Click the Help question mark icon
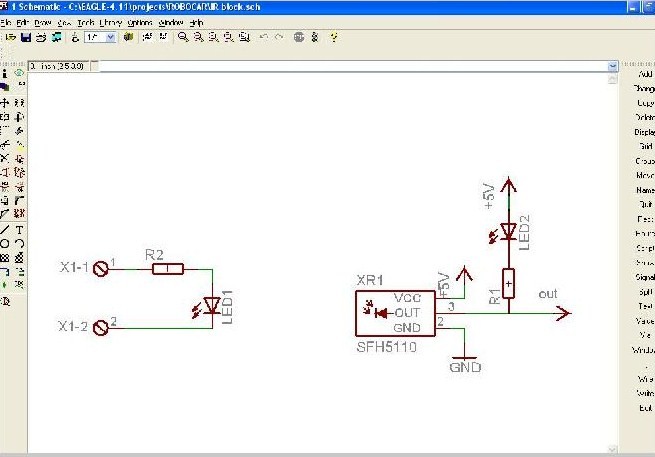Image resolution: width=655 pixels, height=457 pixels. (x=333, y=37)
